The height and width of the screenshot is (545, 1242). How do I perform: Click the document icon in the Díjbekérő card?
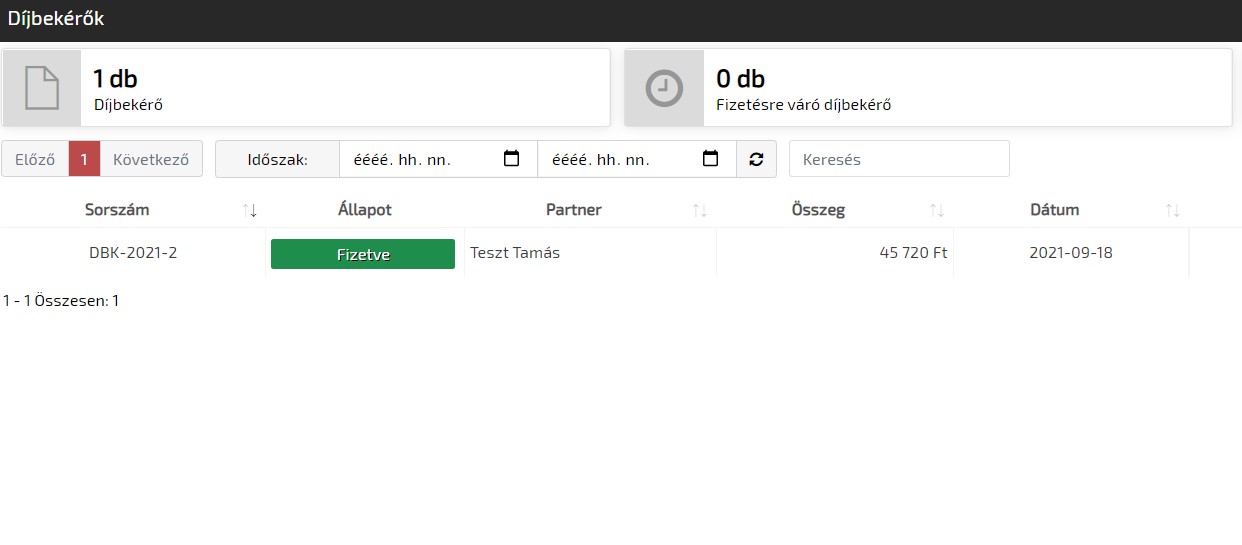pyautogui.click(x=41, y=88)
